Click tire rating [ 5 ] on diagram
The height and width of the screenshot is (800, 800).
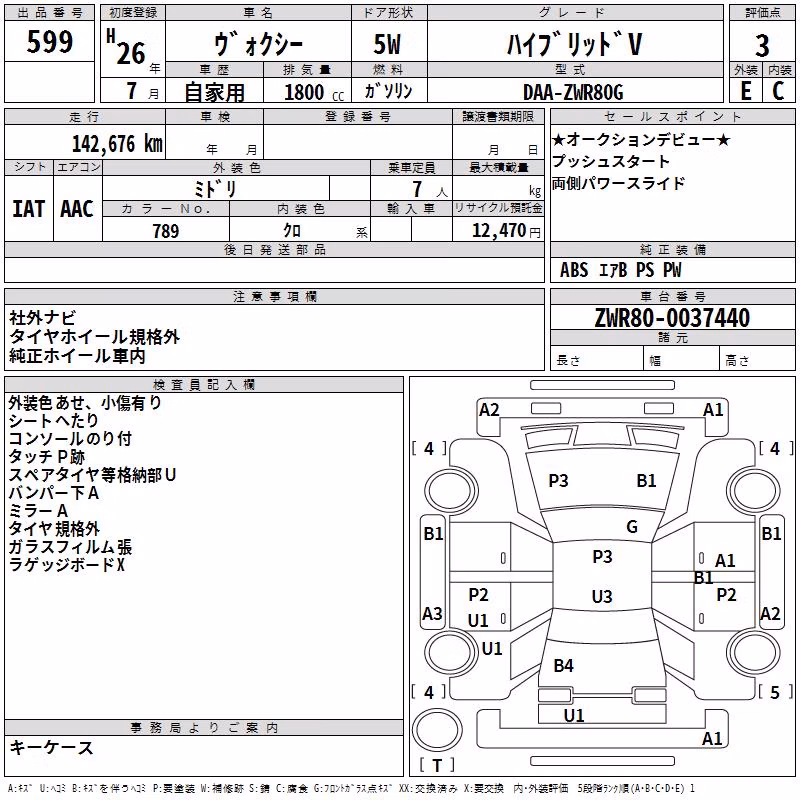click(776, 692)
